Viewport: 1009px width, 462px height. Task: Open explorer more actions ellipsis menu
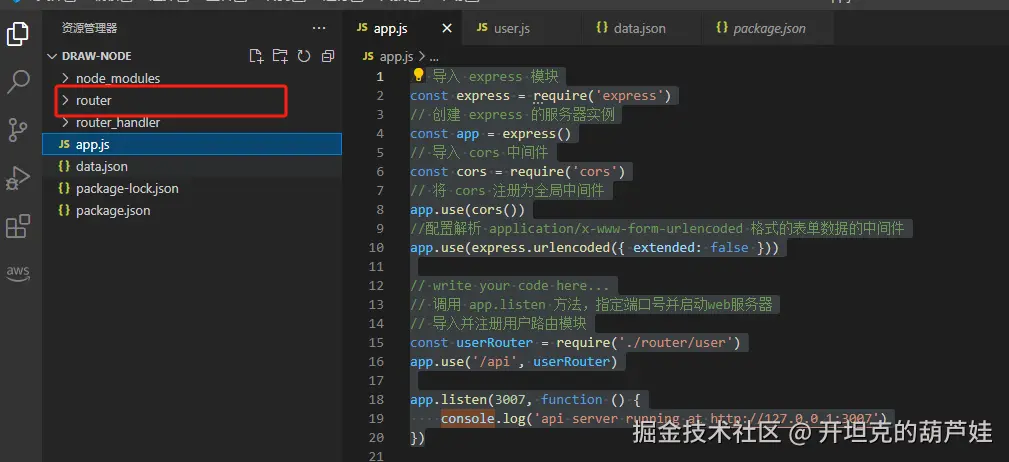tap(319, 28)
